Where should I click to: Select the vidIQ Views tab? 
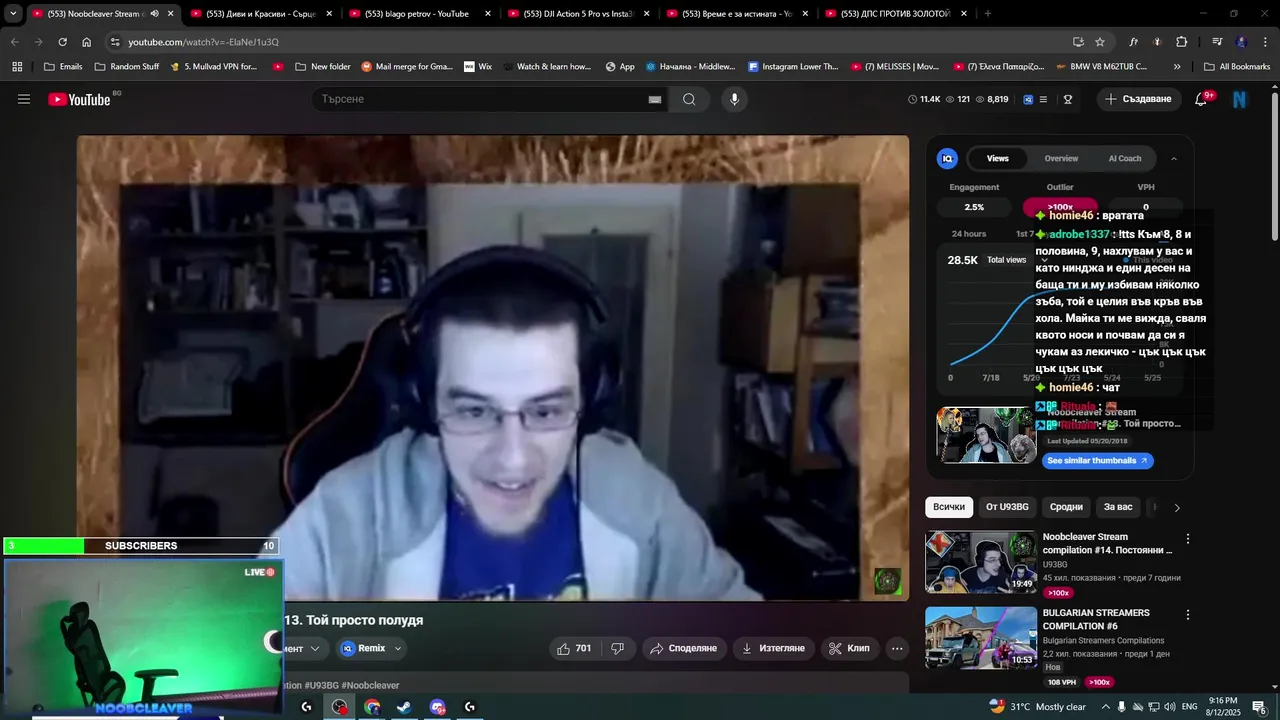998,158
